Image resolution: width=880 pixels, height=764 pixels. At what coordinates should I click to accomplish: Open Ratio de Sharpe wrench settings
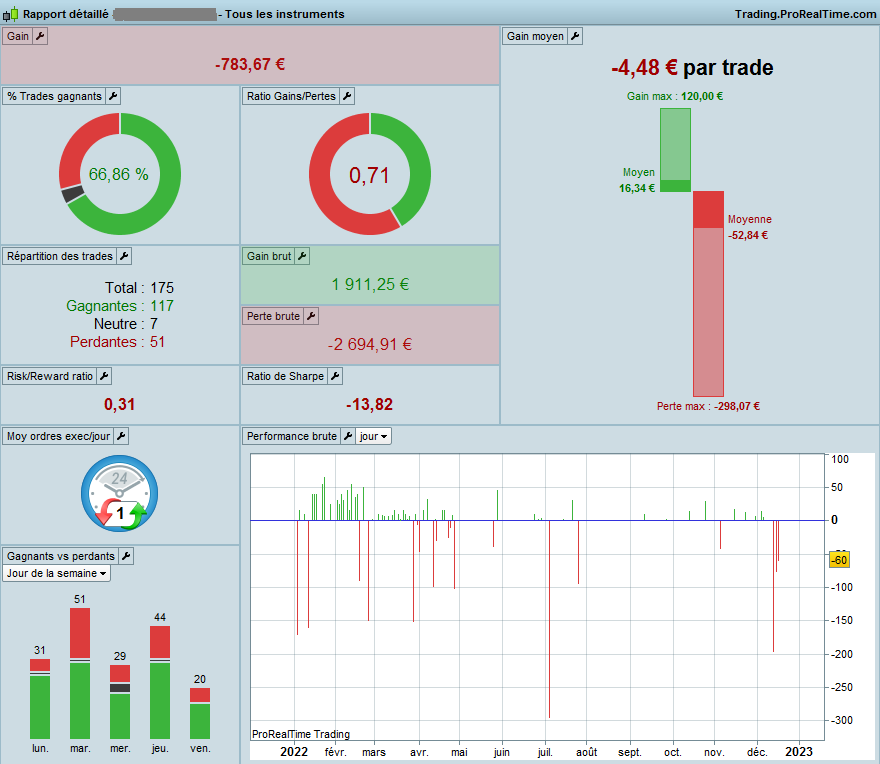[335, 376]
